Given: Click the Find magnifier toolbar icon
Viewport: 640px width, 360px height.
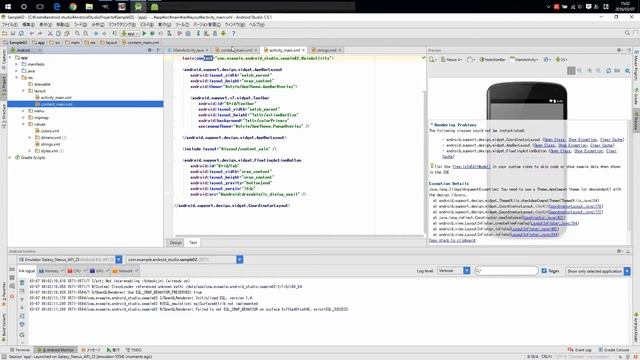Looking at the screenshot, I should click(x=77, y=33).
